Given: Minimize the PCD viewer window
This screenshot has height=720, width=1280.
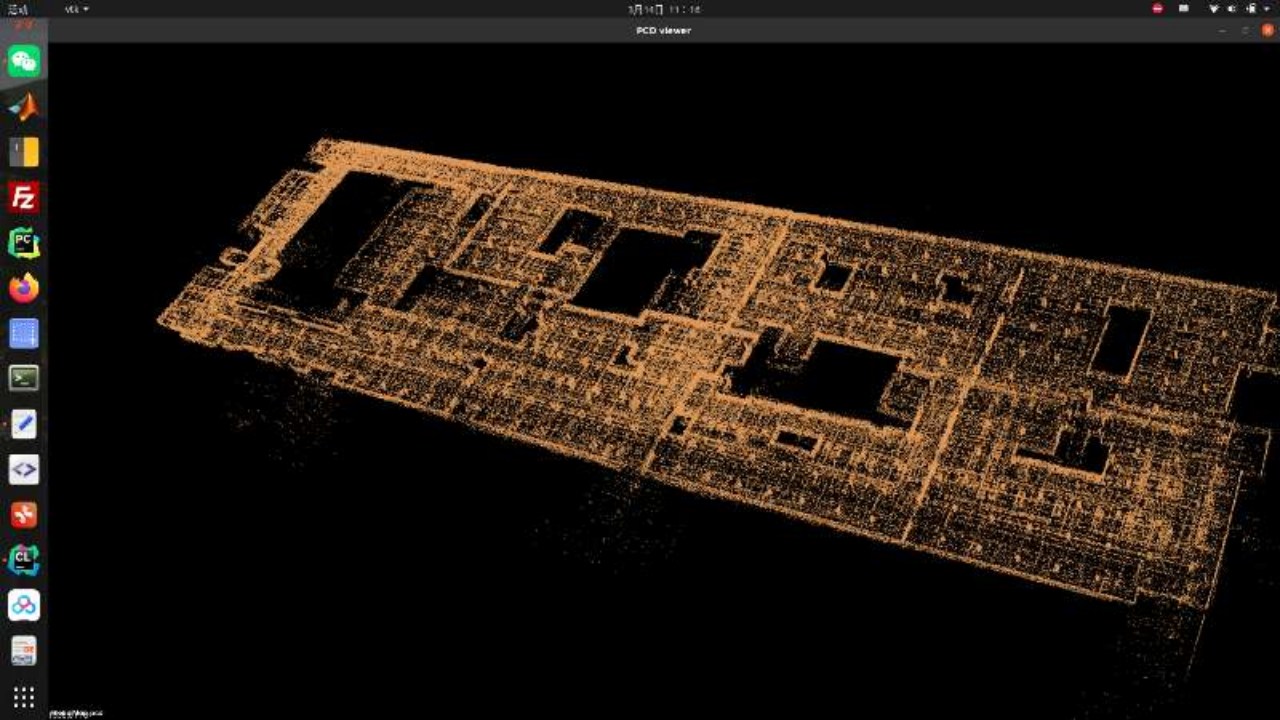Looking at the screenshot, I should pyautogui.click(x=1222, y=30).
